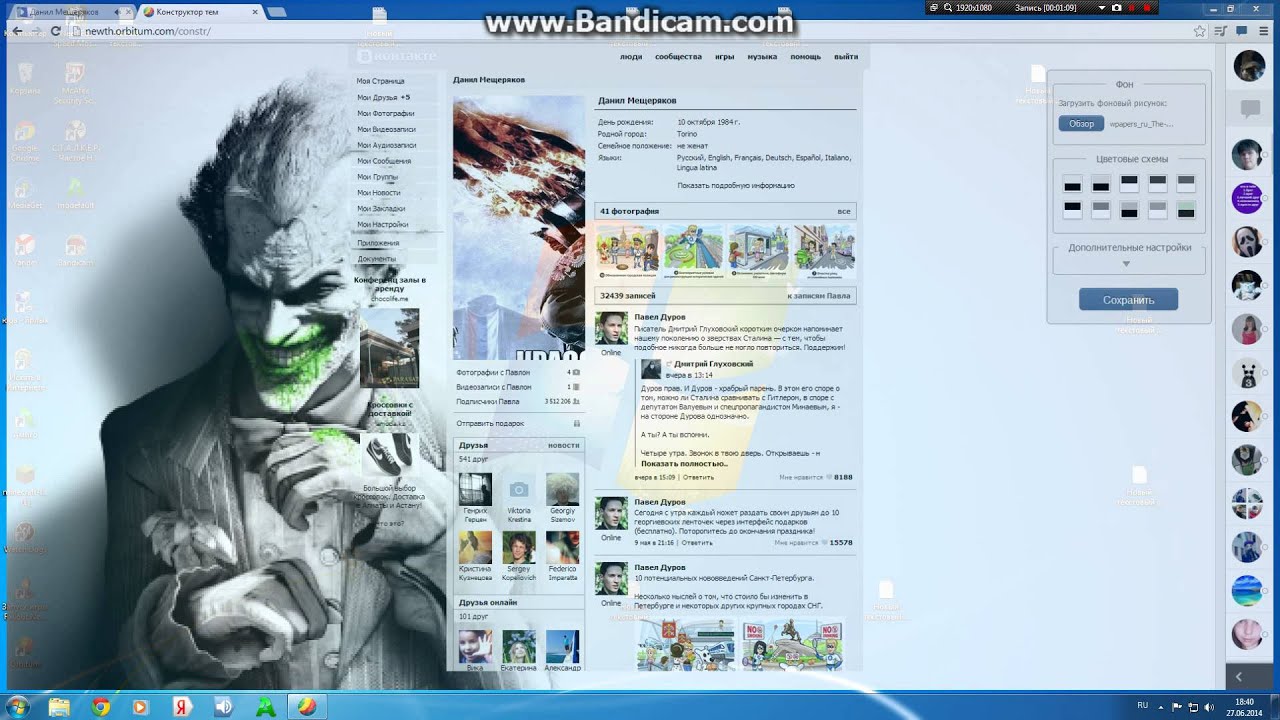
Task: Open the Yandex icon in the taskbar
Action: [x=181, y=707]
